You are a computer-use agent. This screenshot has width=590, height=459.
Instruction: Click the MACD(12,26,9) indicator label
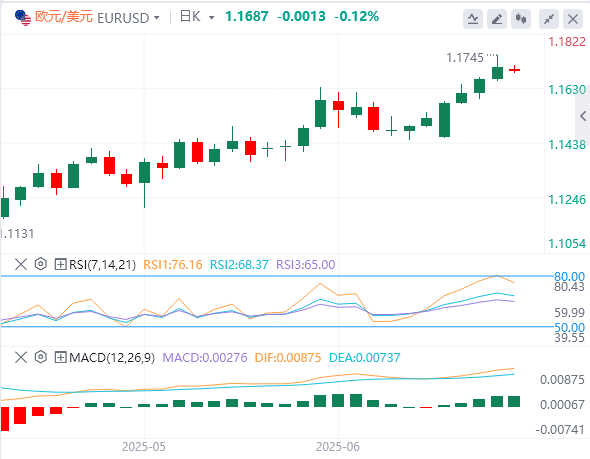[x=112, y=357]
